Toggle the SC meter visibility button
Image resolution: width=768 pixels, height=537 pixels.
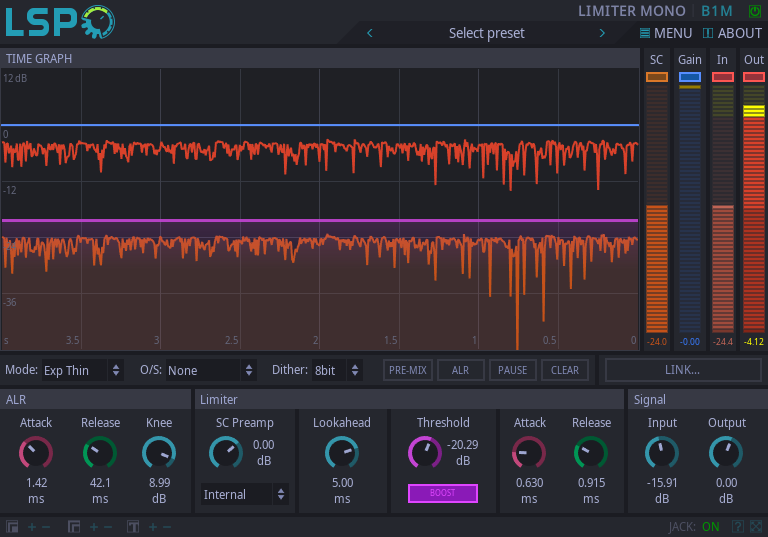(656, 77)
